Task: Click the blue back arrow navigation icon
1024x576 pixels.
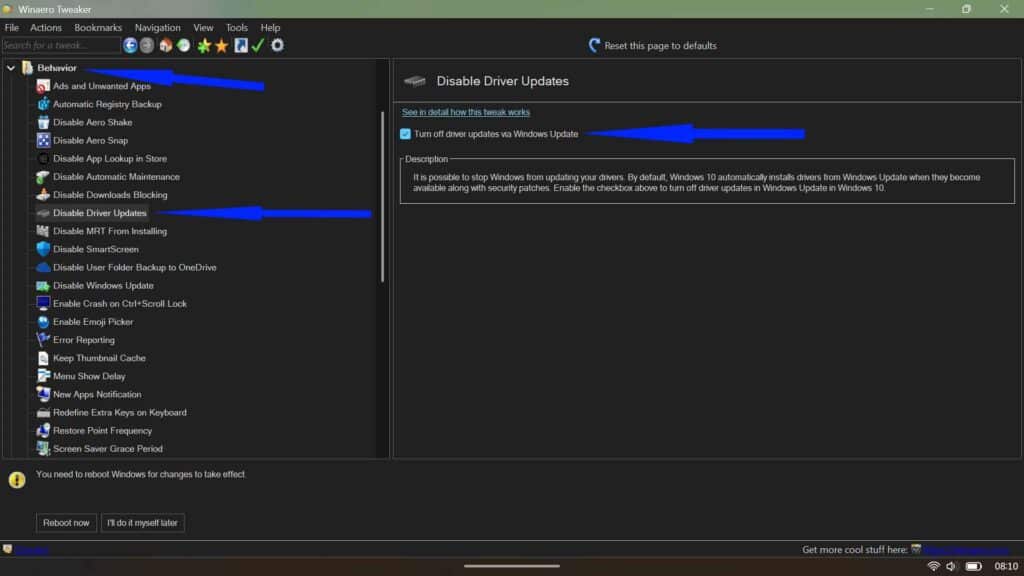Action: 128,45
